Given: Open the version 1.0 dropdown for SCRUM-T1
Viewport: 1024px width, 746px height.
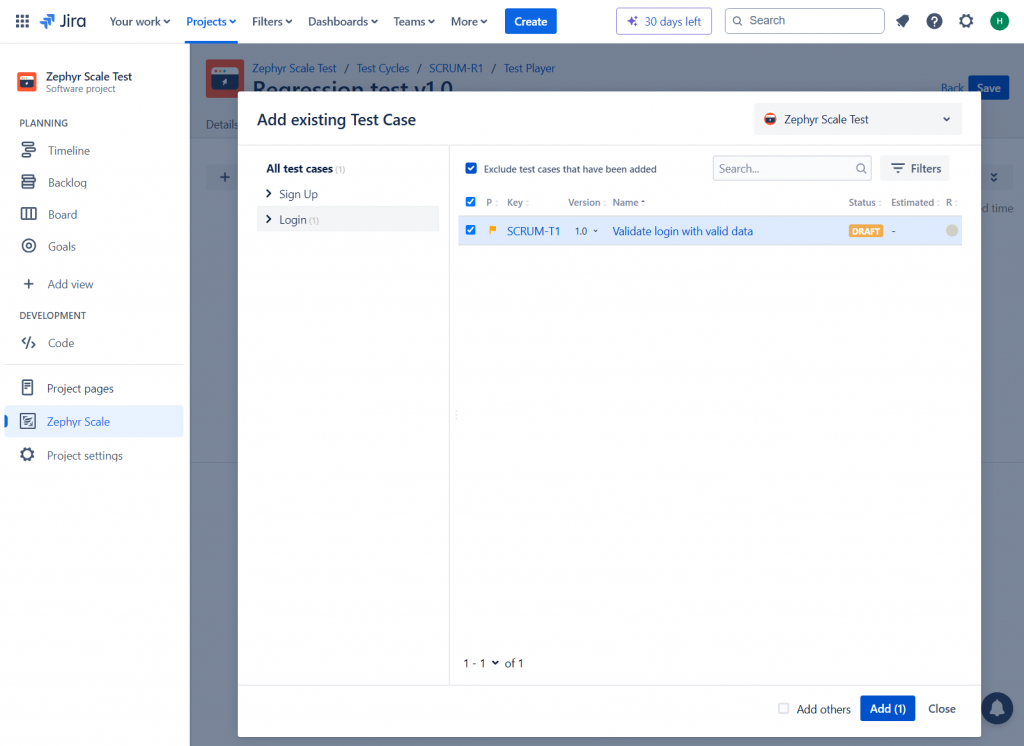Looking at the screenshot, I should pos(586,231).
